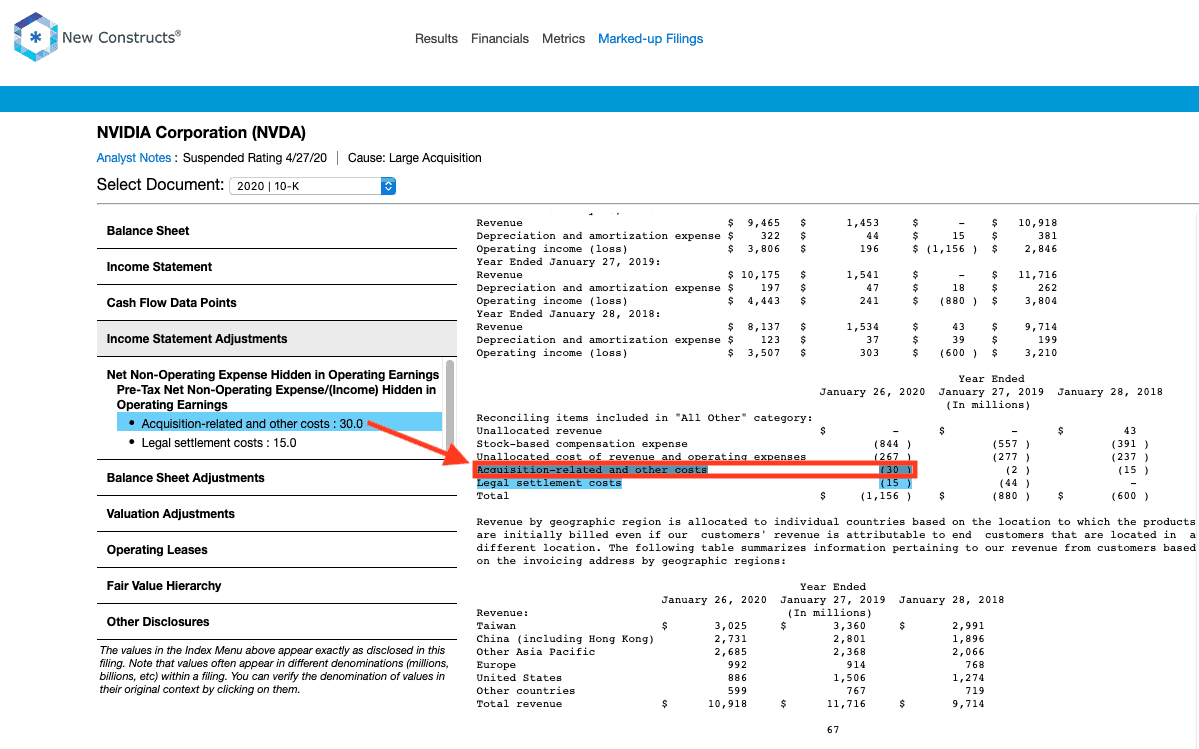Open the Analyst Notes link
Viewport: 1199px width, 749px height.
133,158
